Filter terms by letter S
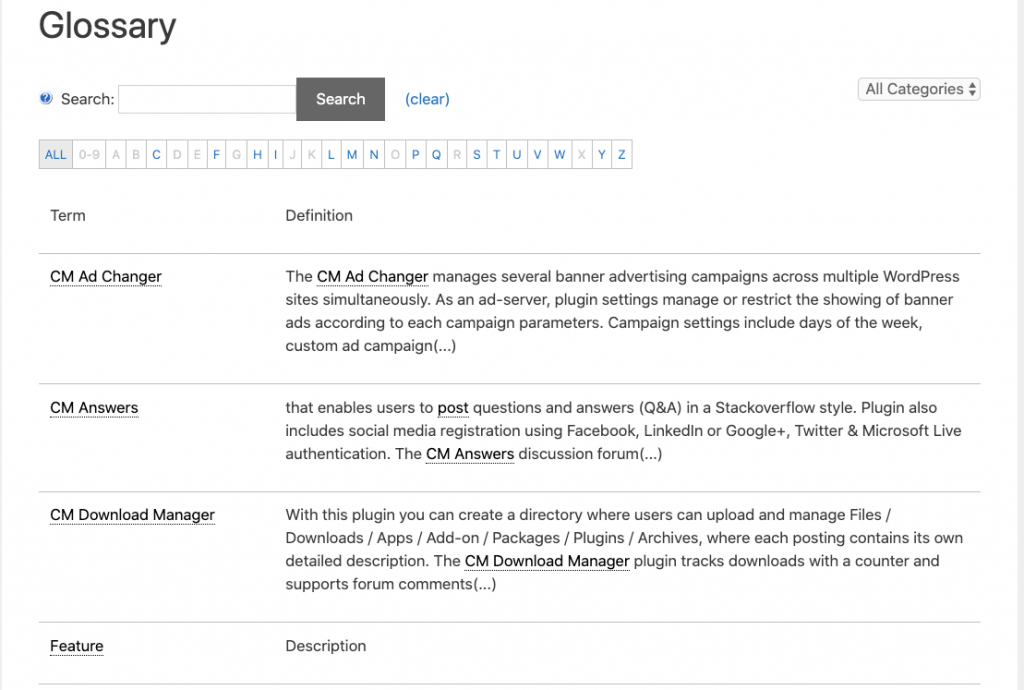This screenshot has height=690, width=1024. point(476,154)
